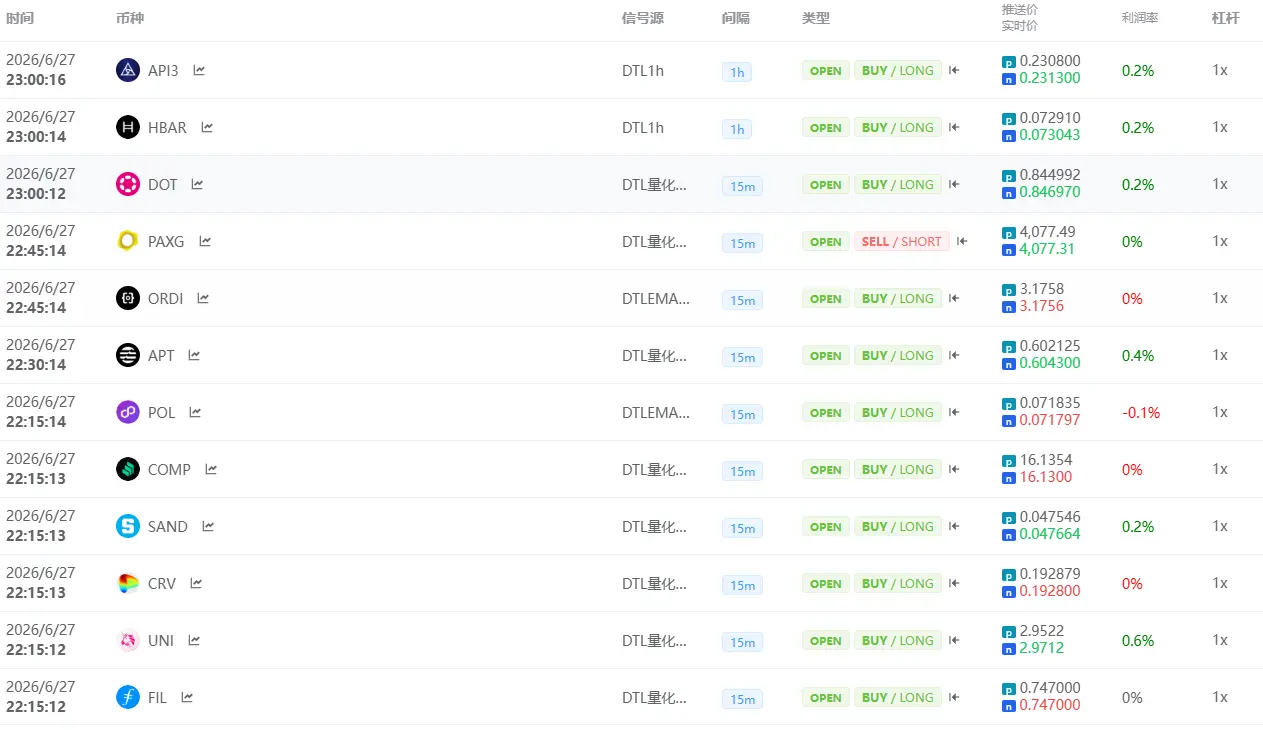Click the push price 0.047546 for SAND
The image size is (1263, 730).
[x=1050, y=517]
